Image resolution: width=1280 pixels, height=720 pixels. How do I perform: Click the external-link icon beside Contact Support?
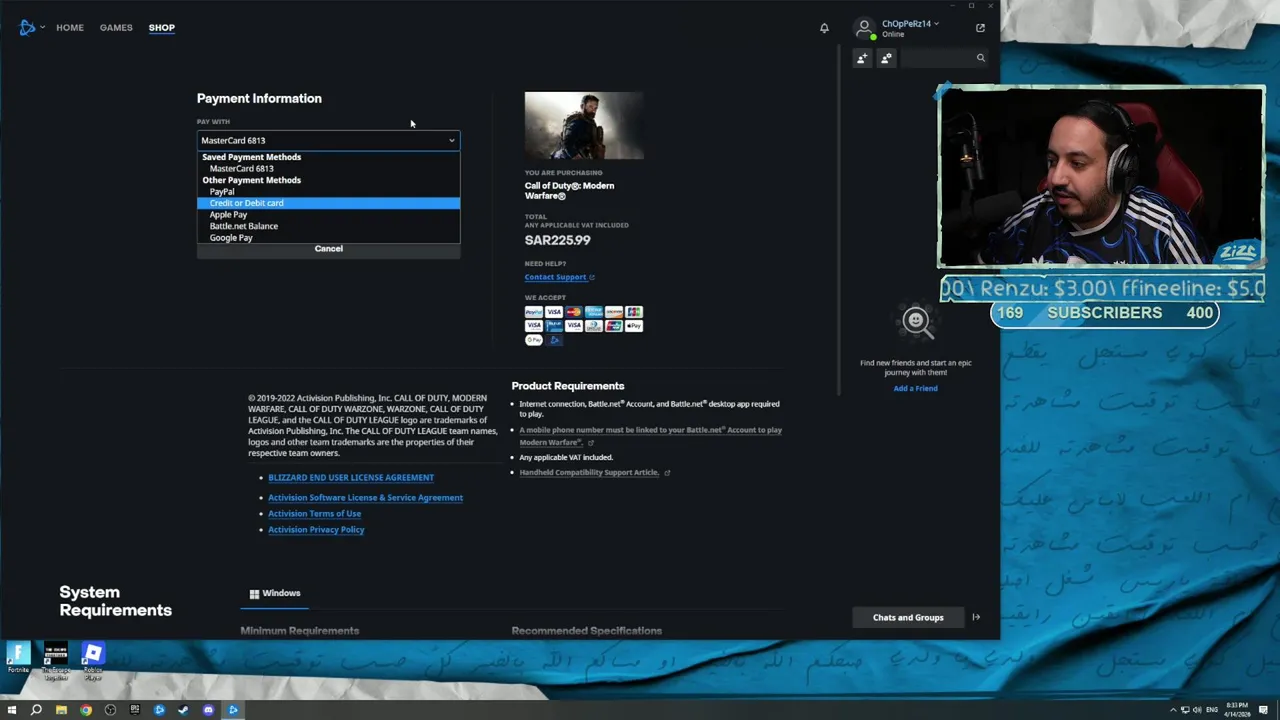point(592,277)
